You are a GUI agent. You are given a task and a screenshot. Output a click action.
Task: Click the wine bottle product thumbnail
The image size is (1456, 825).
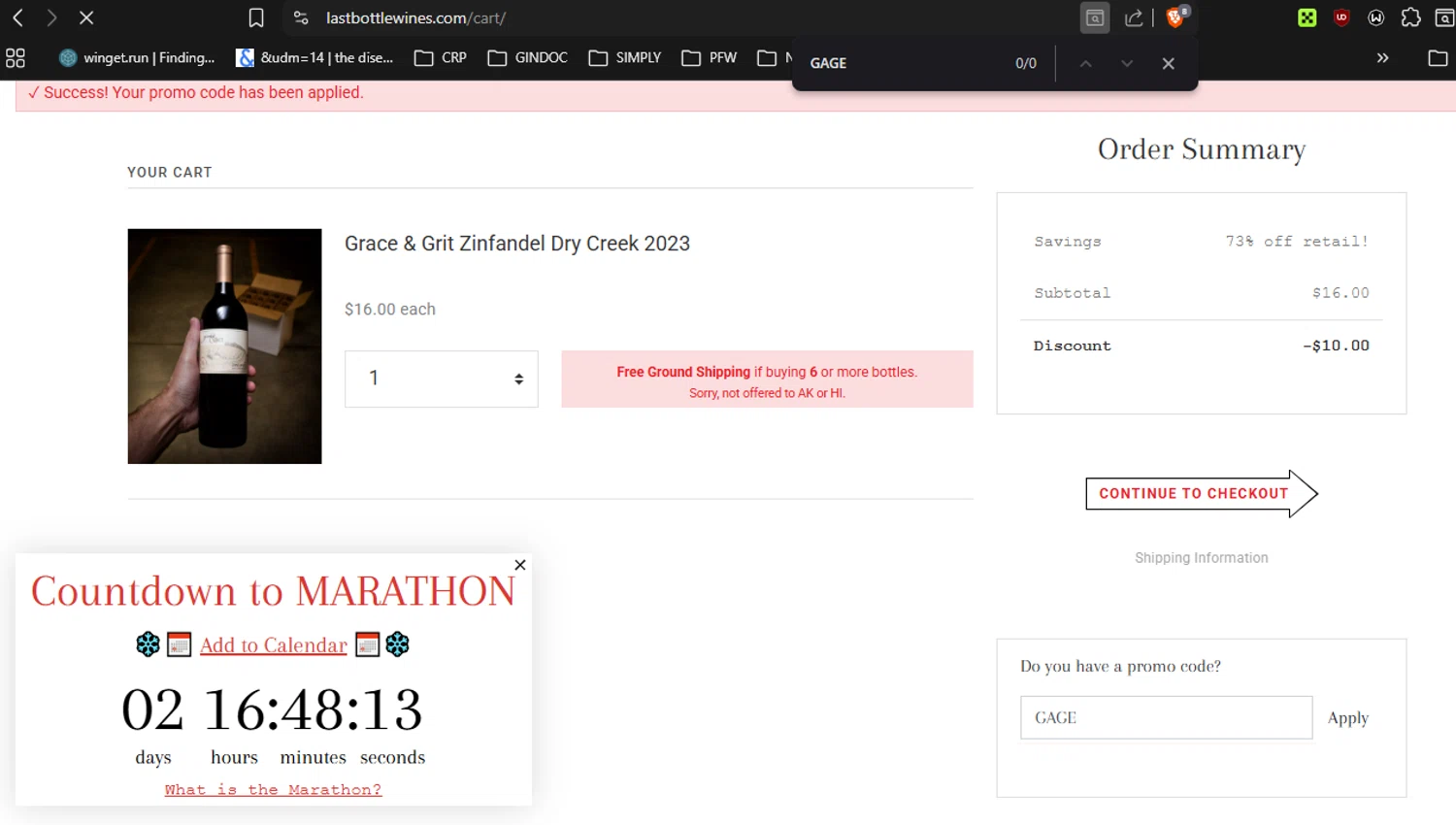(x=224, y=346)
